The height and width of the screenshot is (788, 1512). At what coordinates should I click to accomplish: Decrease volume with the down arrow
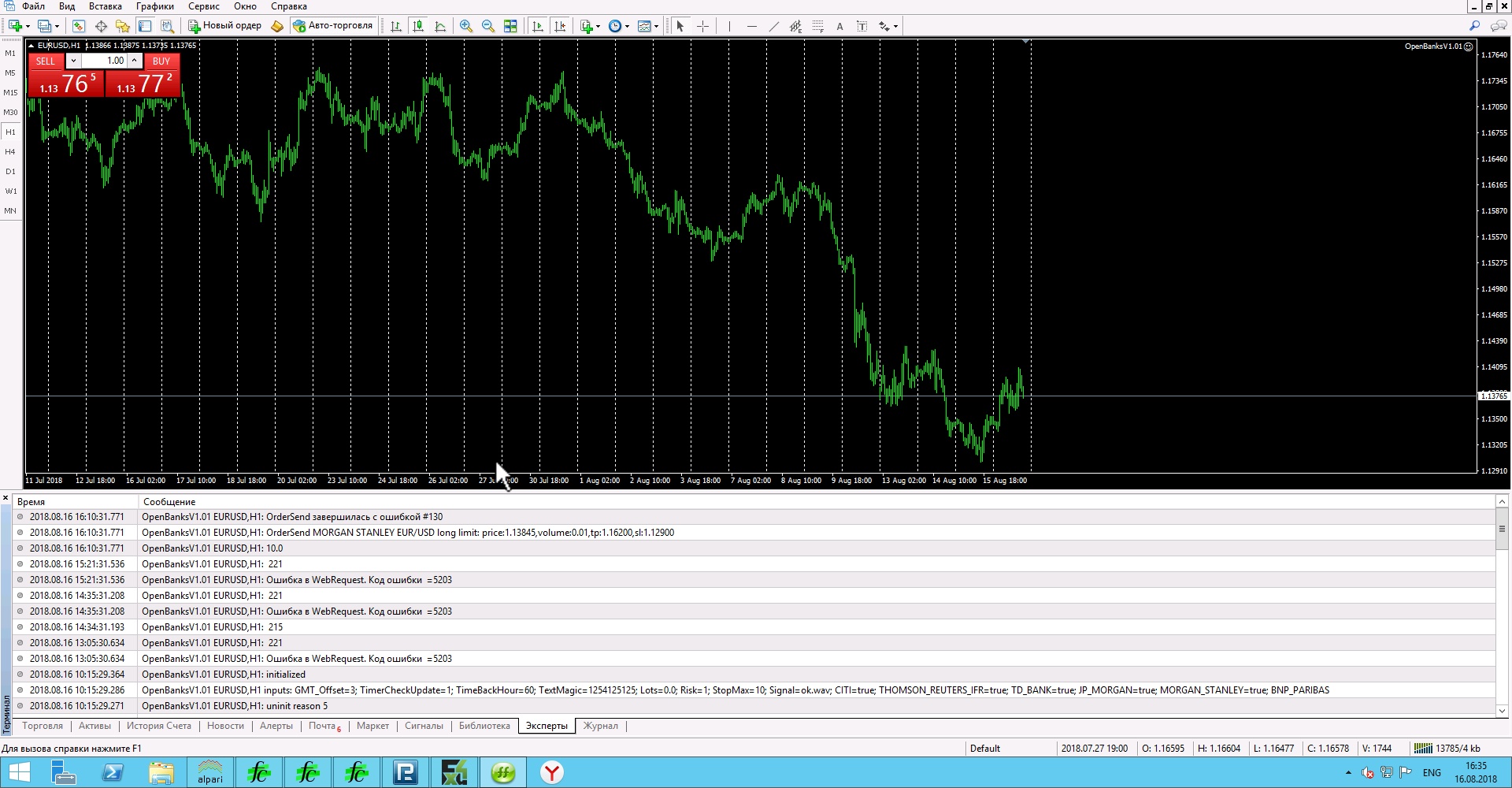[73, 61]
